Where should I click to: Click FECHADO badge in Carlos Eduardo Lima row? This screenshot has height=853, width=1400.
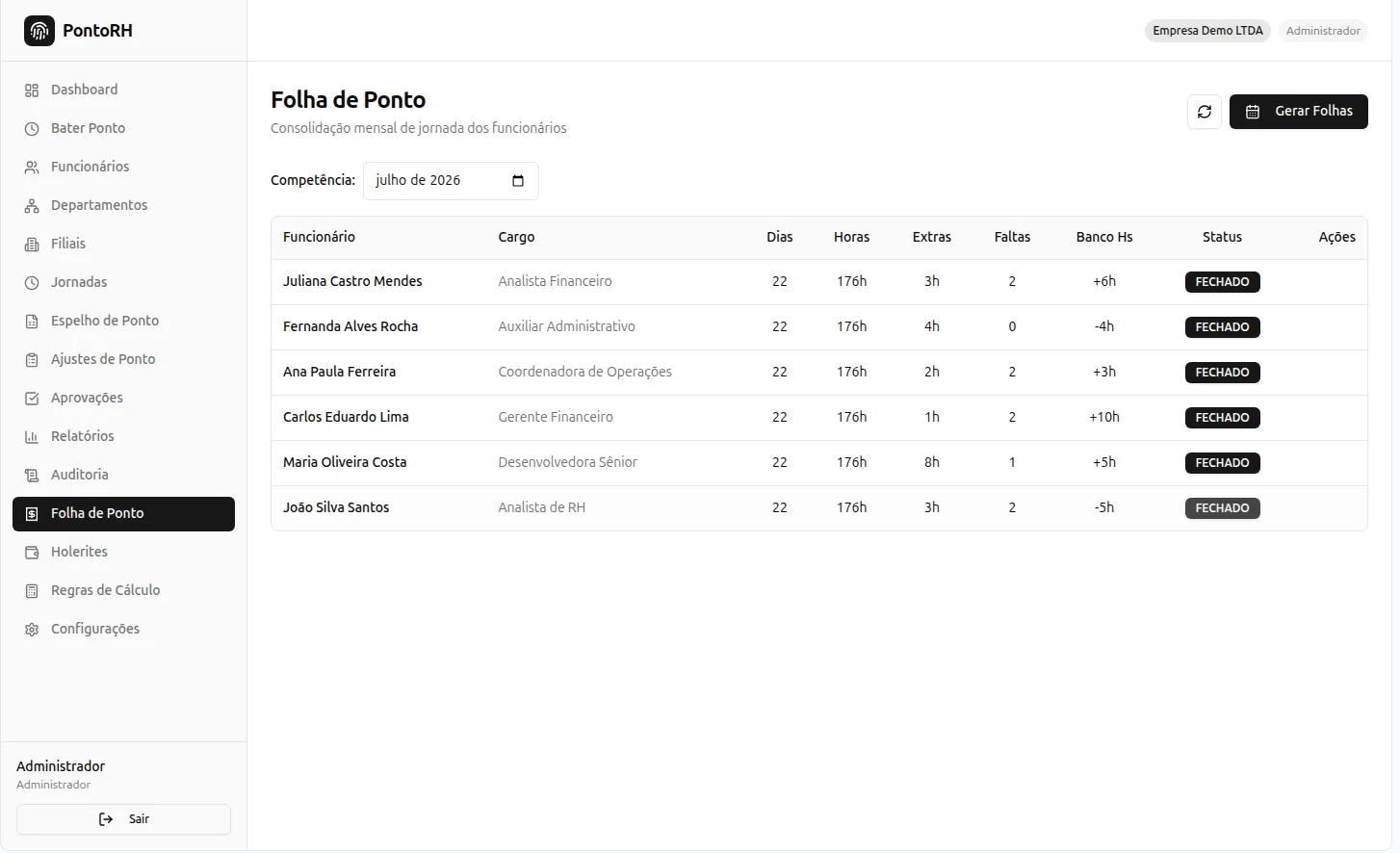click(x=1222, y=418)
